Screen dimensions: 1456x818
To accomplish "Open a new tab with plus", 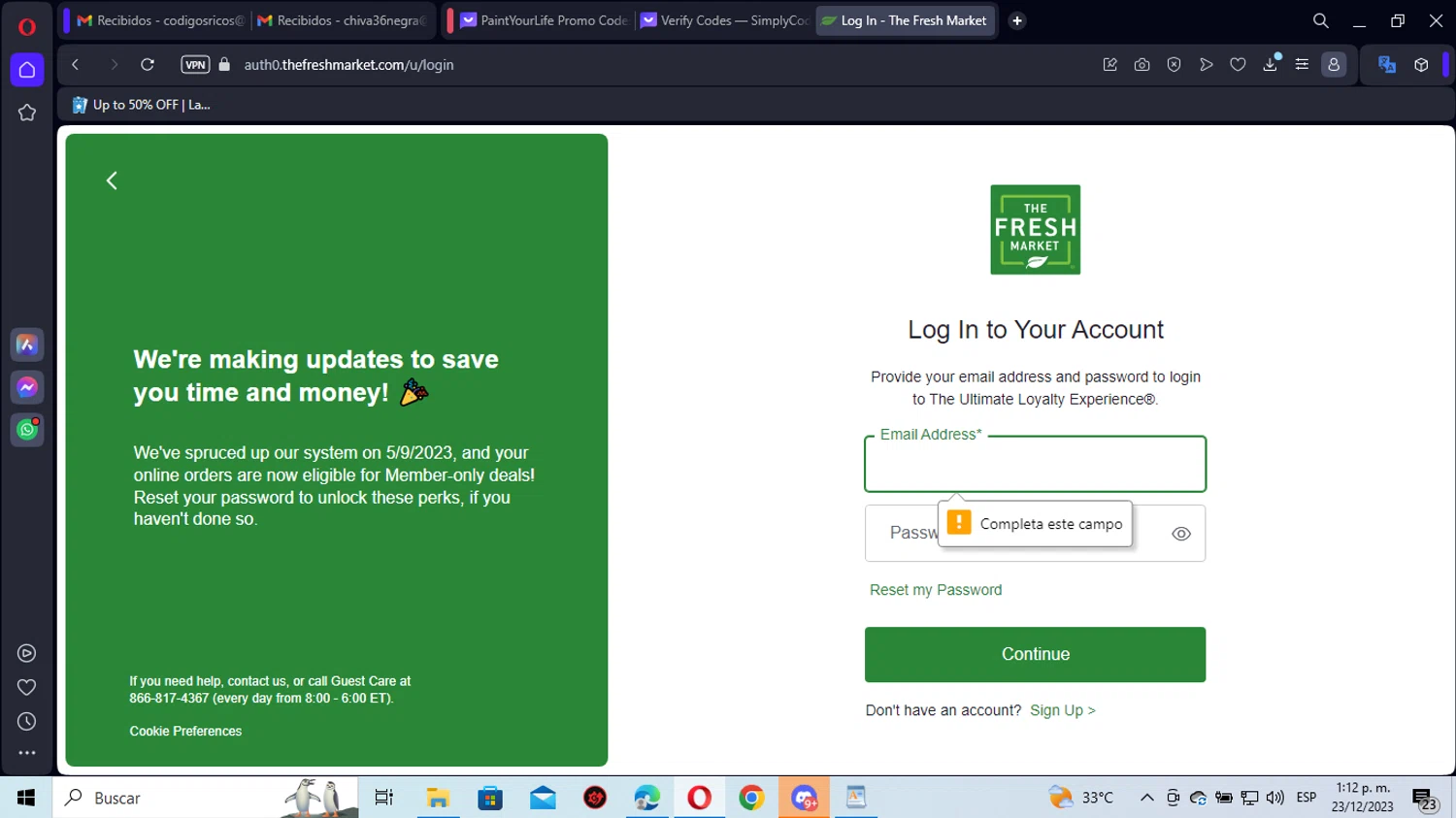I will coord(1017,20).
